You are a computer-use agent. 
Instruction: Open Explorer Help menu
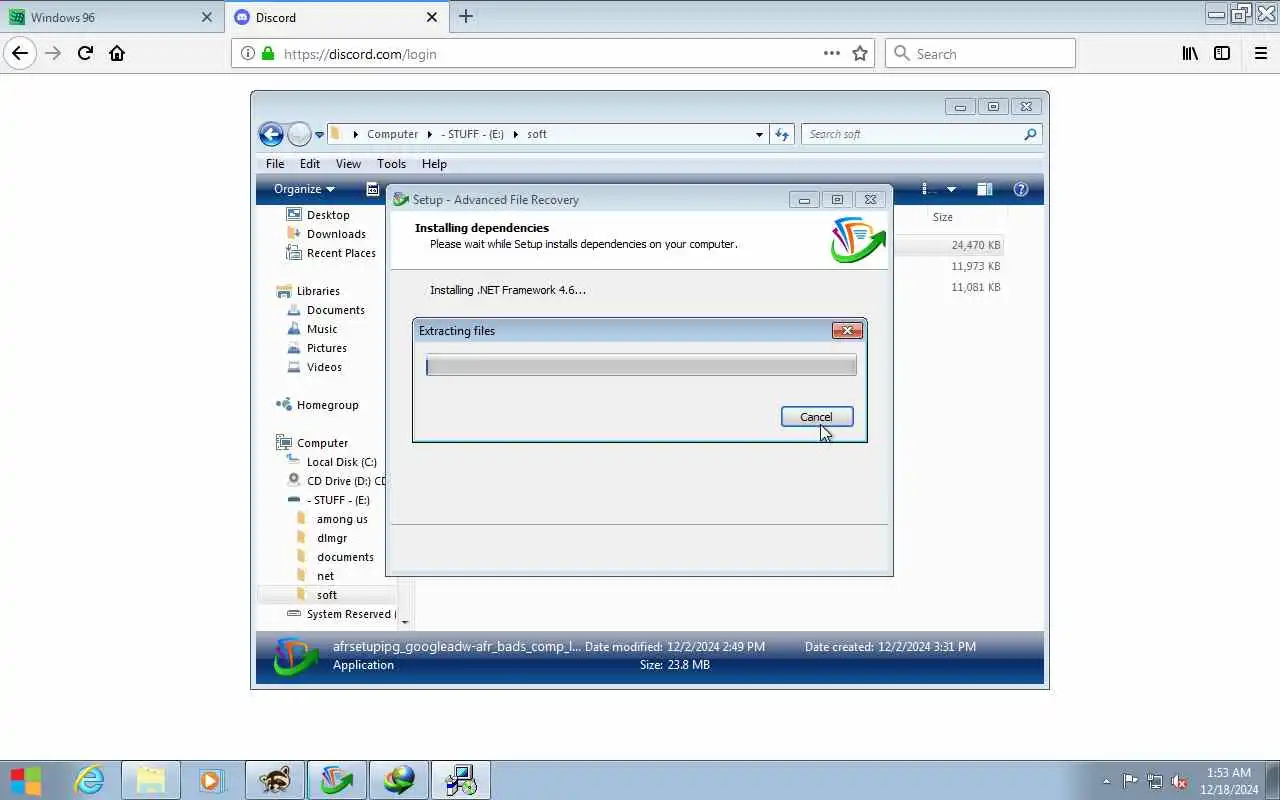pyautogui.click(x=434, y=164)
